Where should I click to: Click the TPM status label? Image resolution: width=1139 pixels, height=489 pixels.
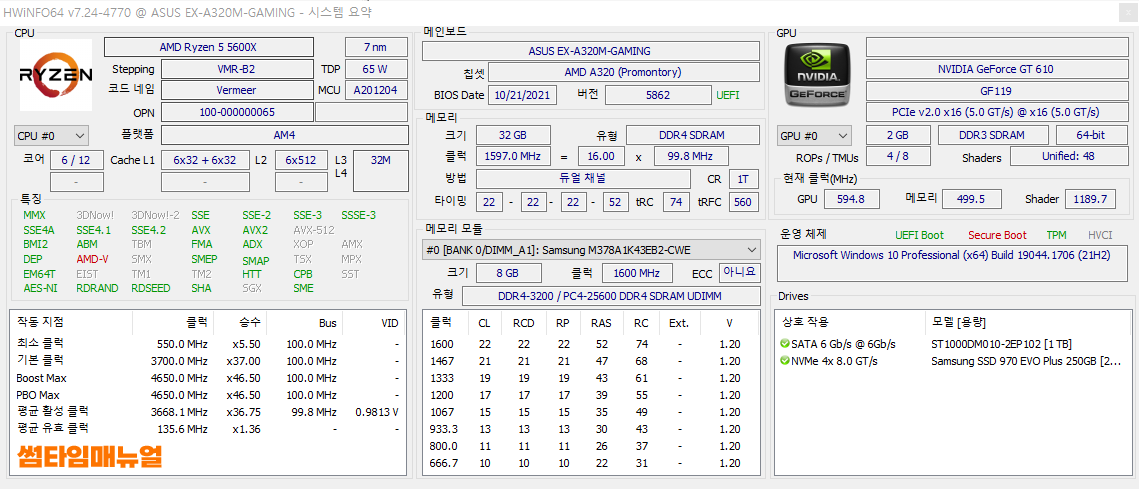[x=1056, y=235]
